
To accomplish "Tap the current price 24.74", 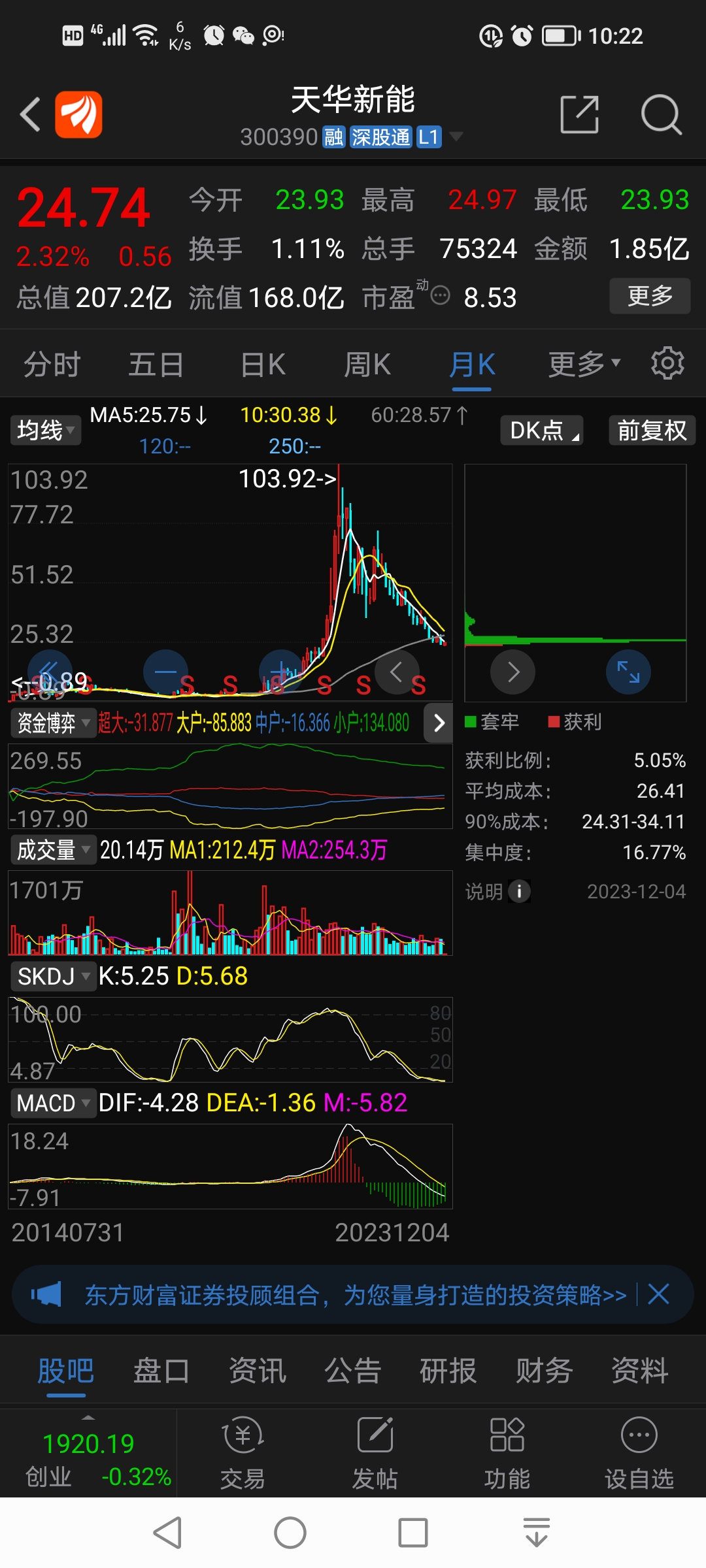I will [x=84, y=208].
